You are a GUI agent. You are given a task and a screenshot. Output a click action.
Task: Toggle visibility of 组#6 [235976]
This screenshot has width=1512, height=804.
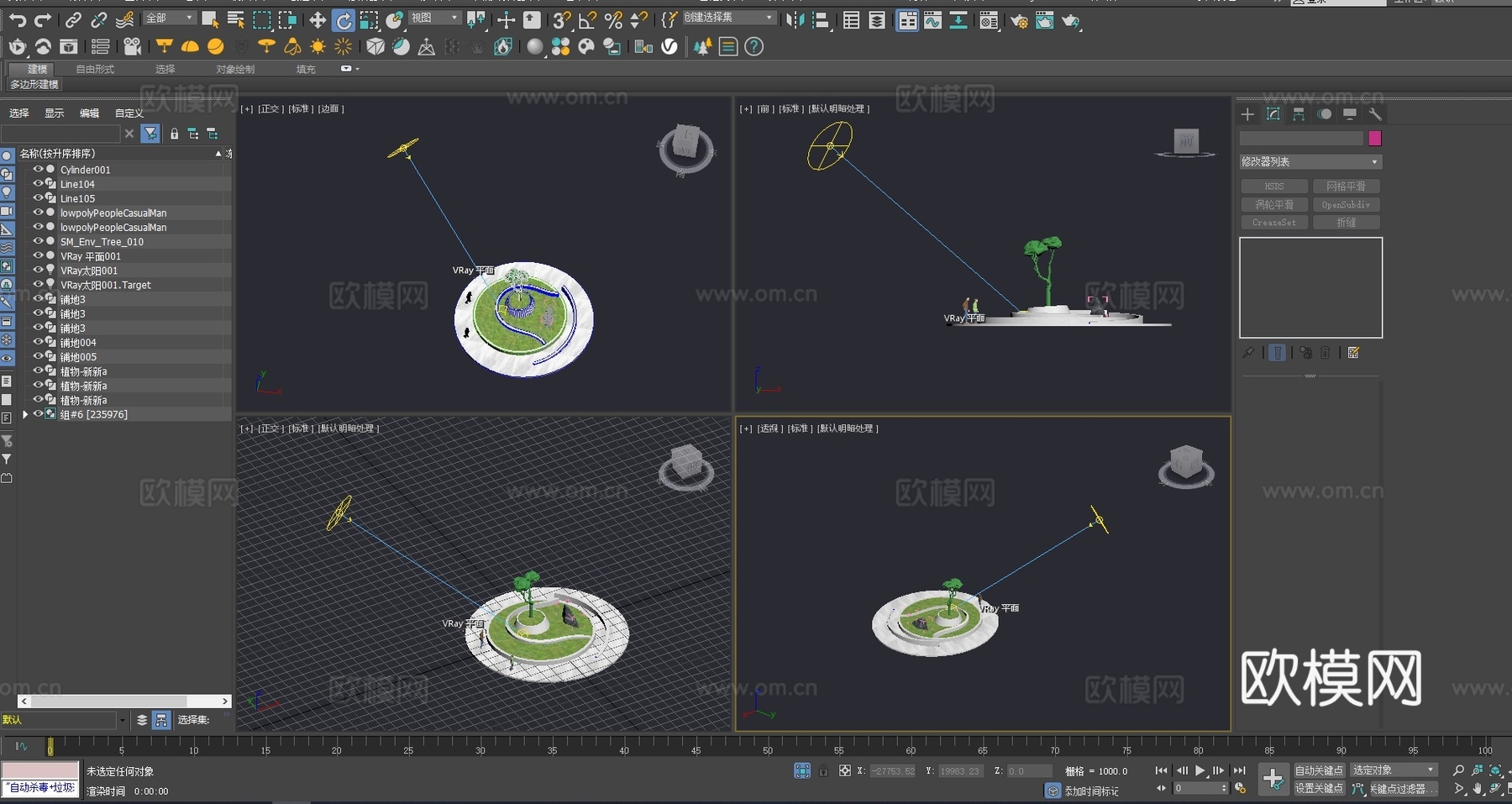tap(38, 413)
